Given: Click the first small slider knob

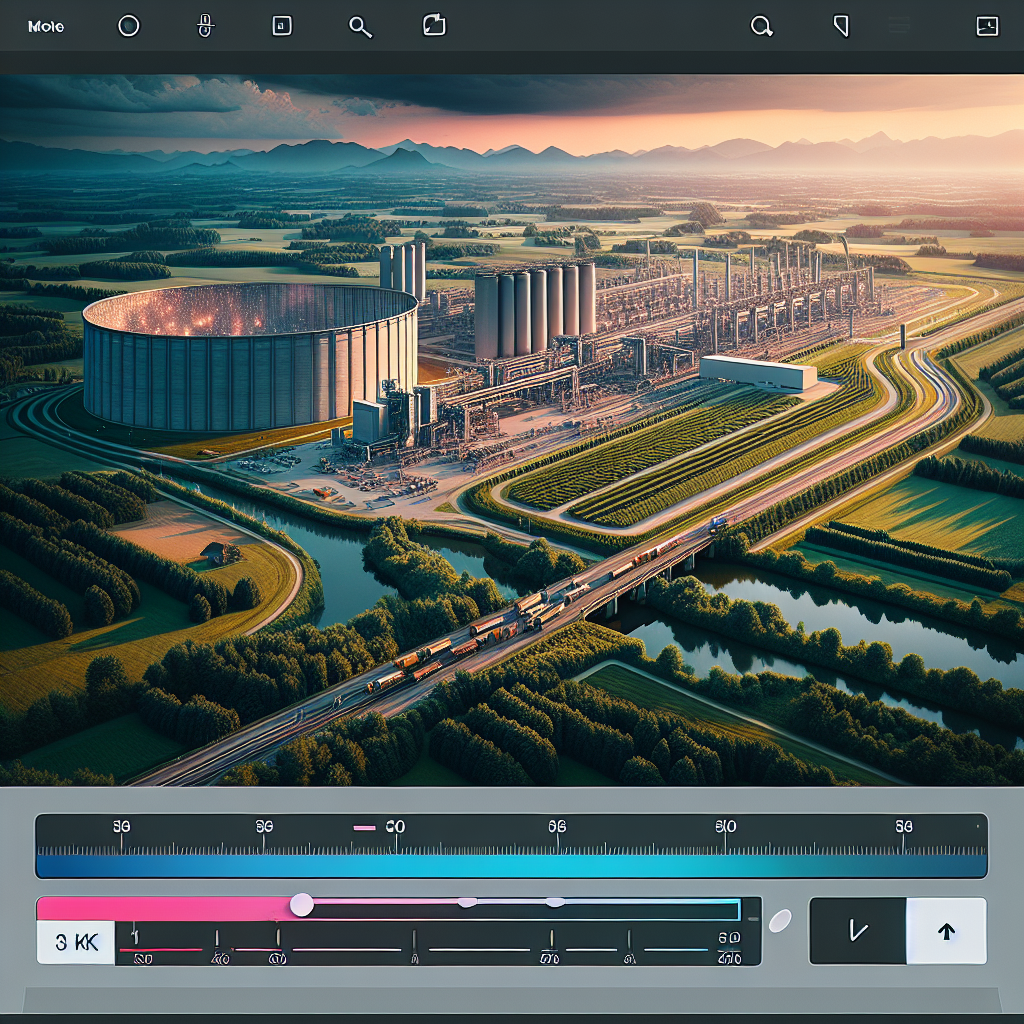Looking at the screenshot, I should (x=467, y=902).
